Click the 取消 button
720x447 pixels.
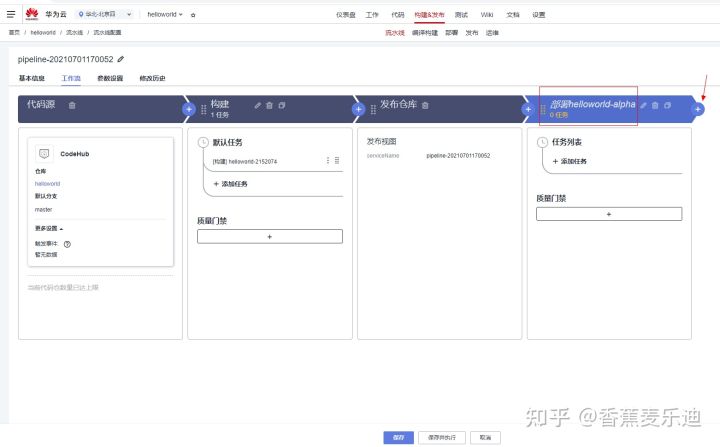pyautogui.click(x=485, y=437)
